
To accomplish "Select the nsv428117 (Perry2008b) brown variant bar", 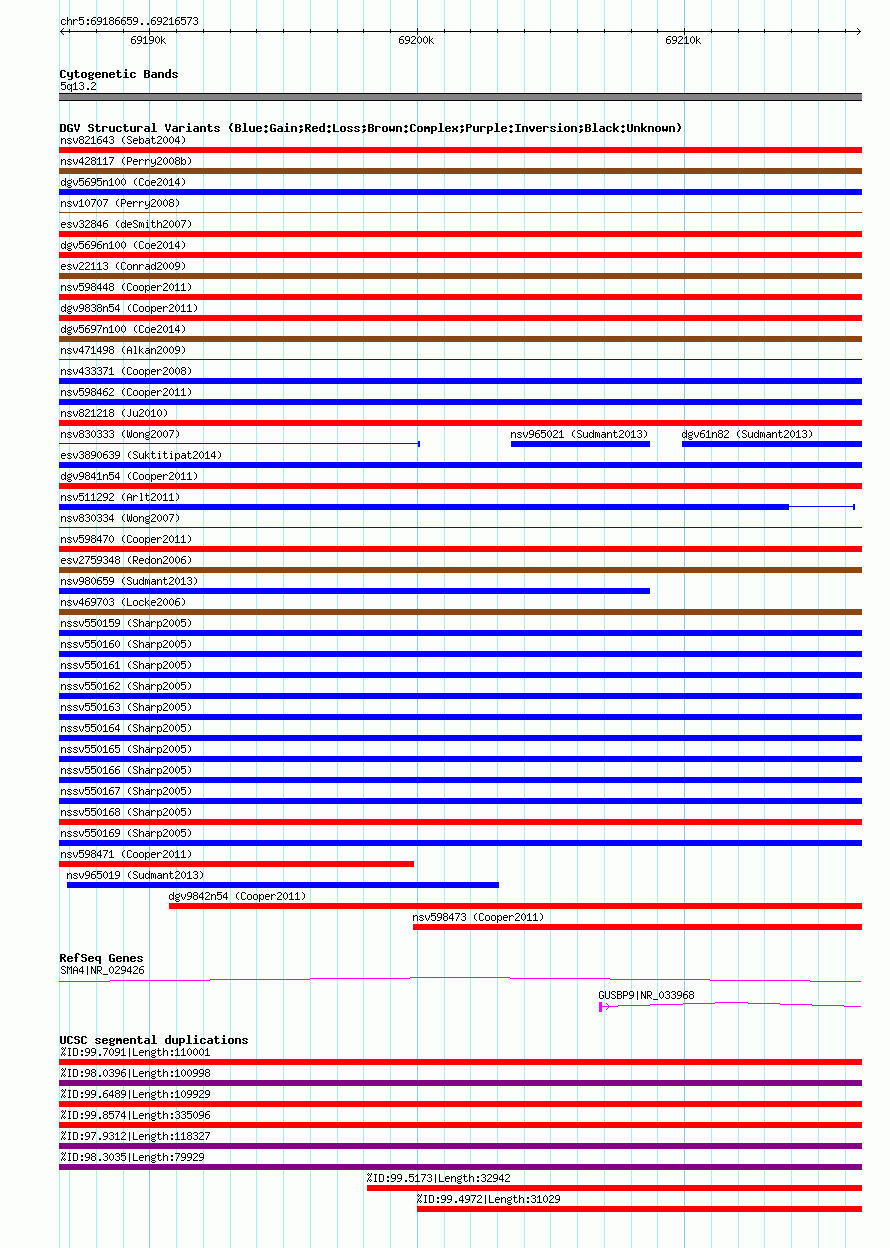I will 460,171.
